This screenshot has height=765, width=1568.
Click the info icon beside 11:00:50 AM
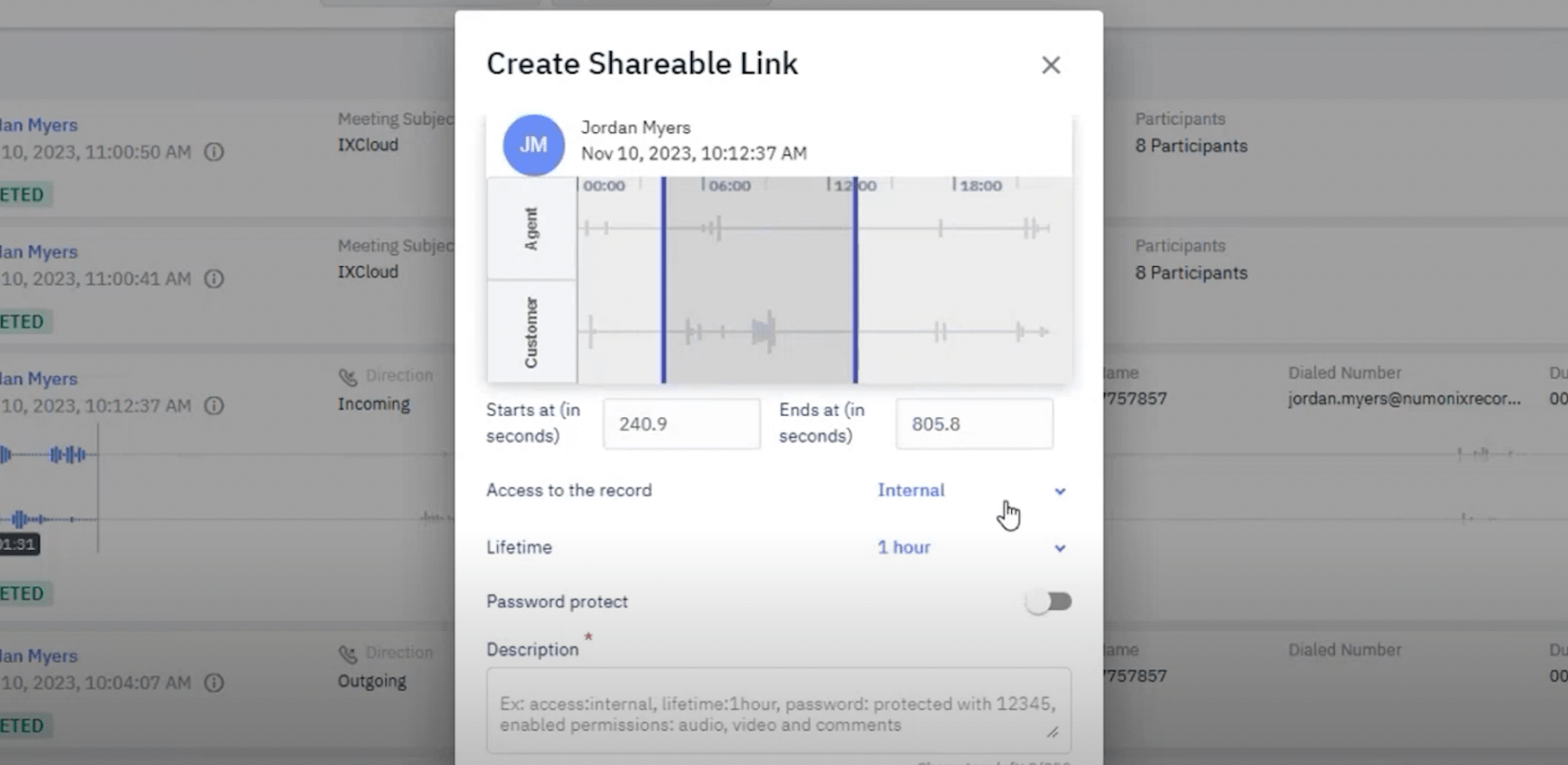point(214,152)
